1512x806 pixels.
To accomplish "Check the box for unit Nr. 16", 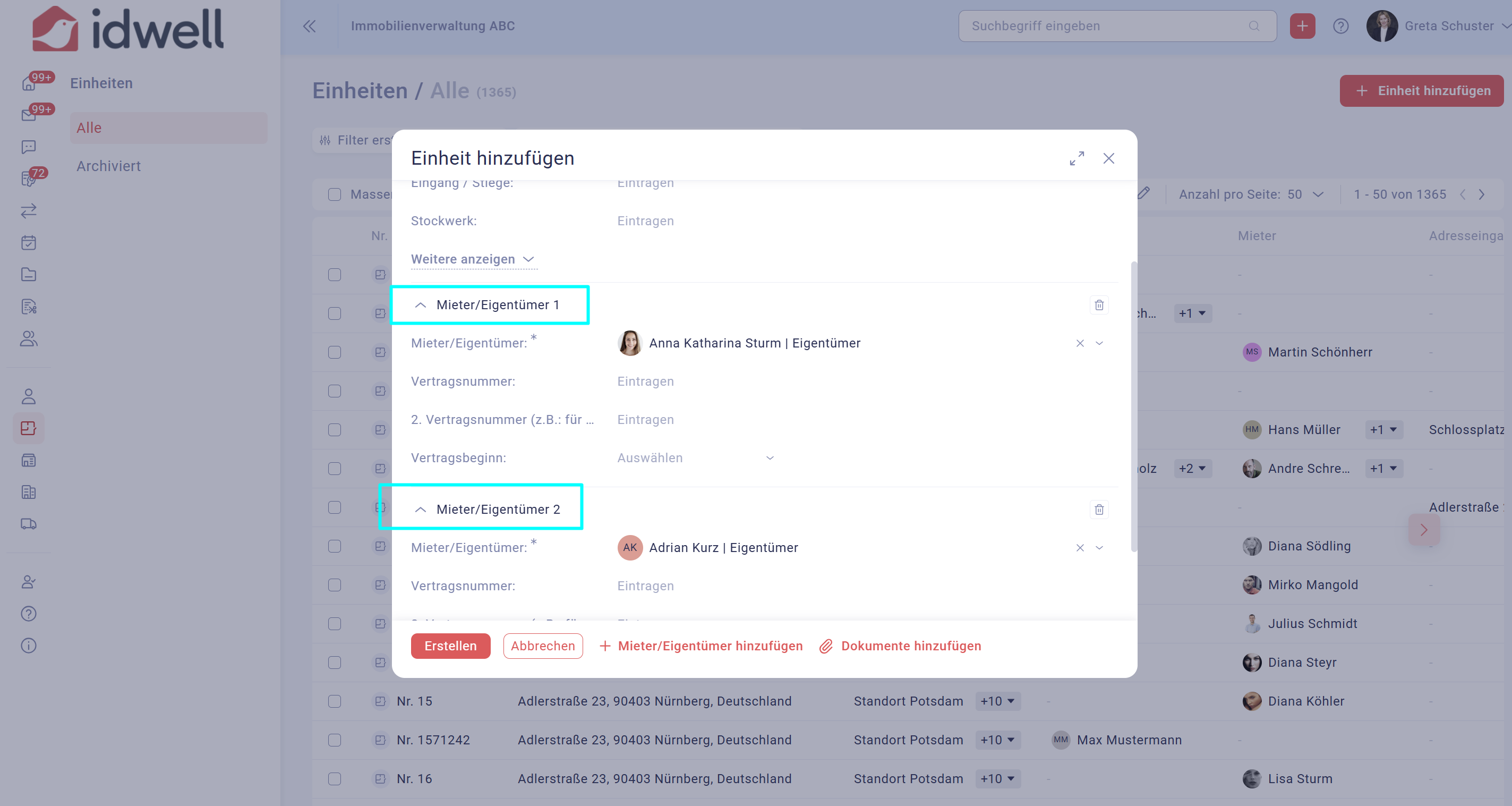I will point(335,778).
